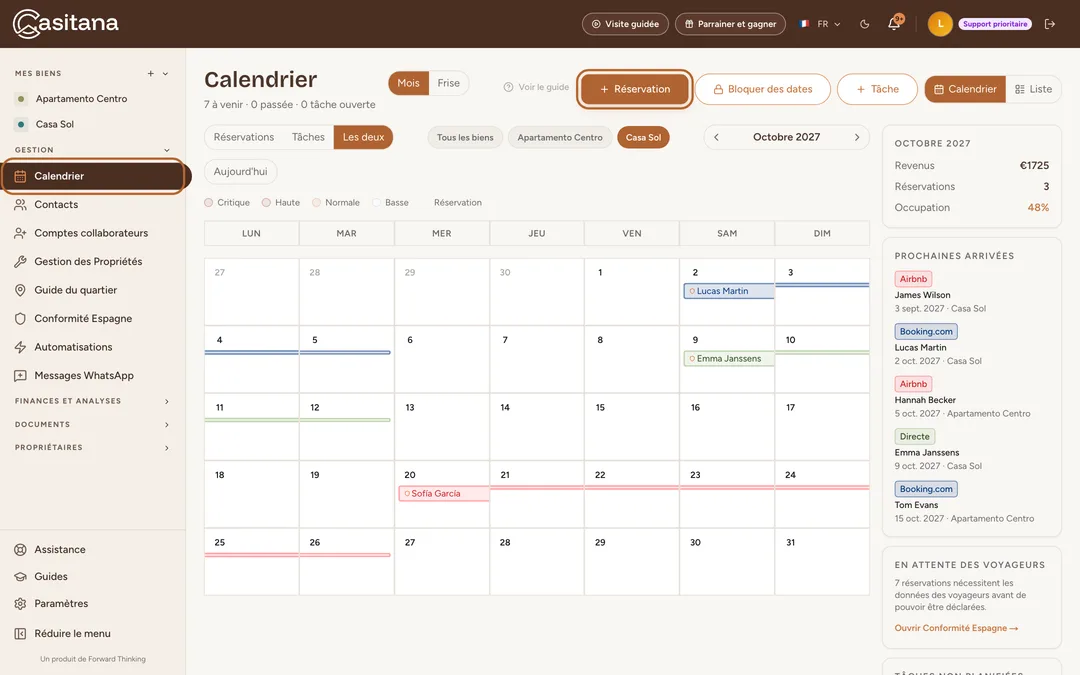Select the Tâches tab

click(308, 137)
